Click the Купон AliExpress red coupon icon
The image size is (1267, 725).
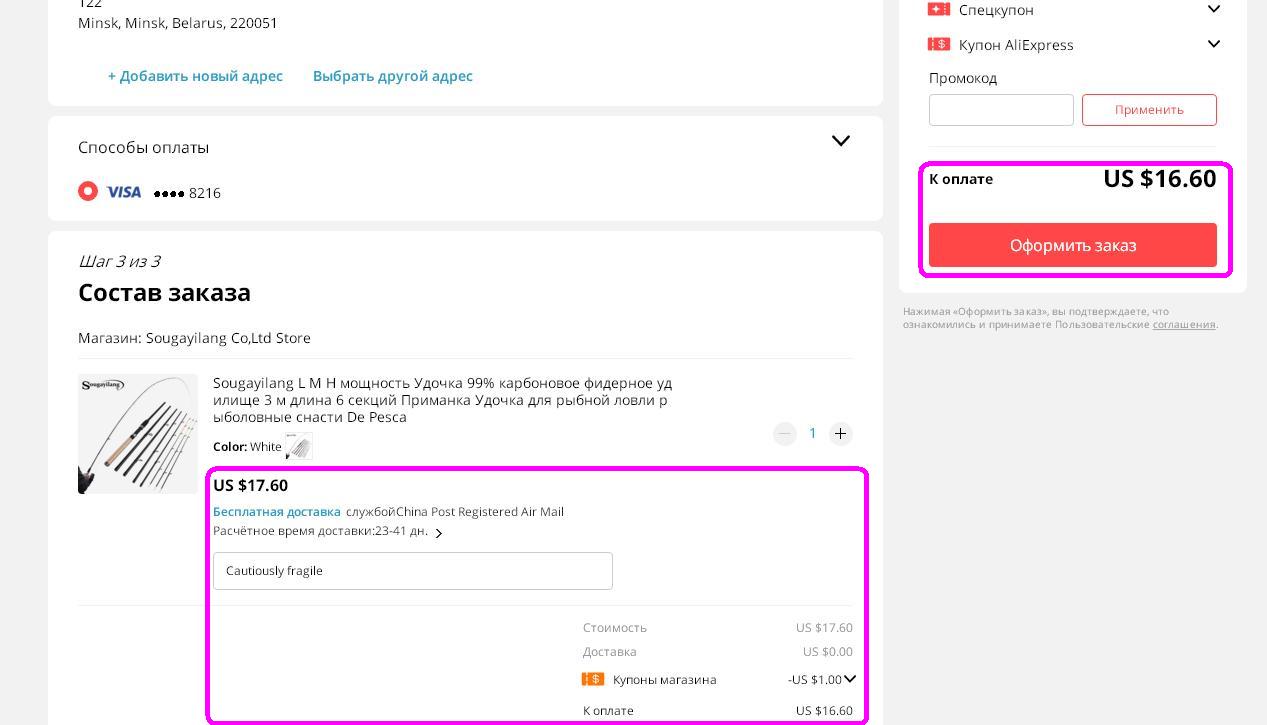(938, 44)
